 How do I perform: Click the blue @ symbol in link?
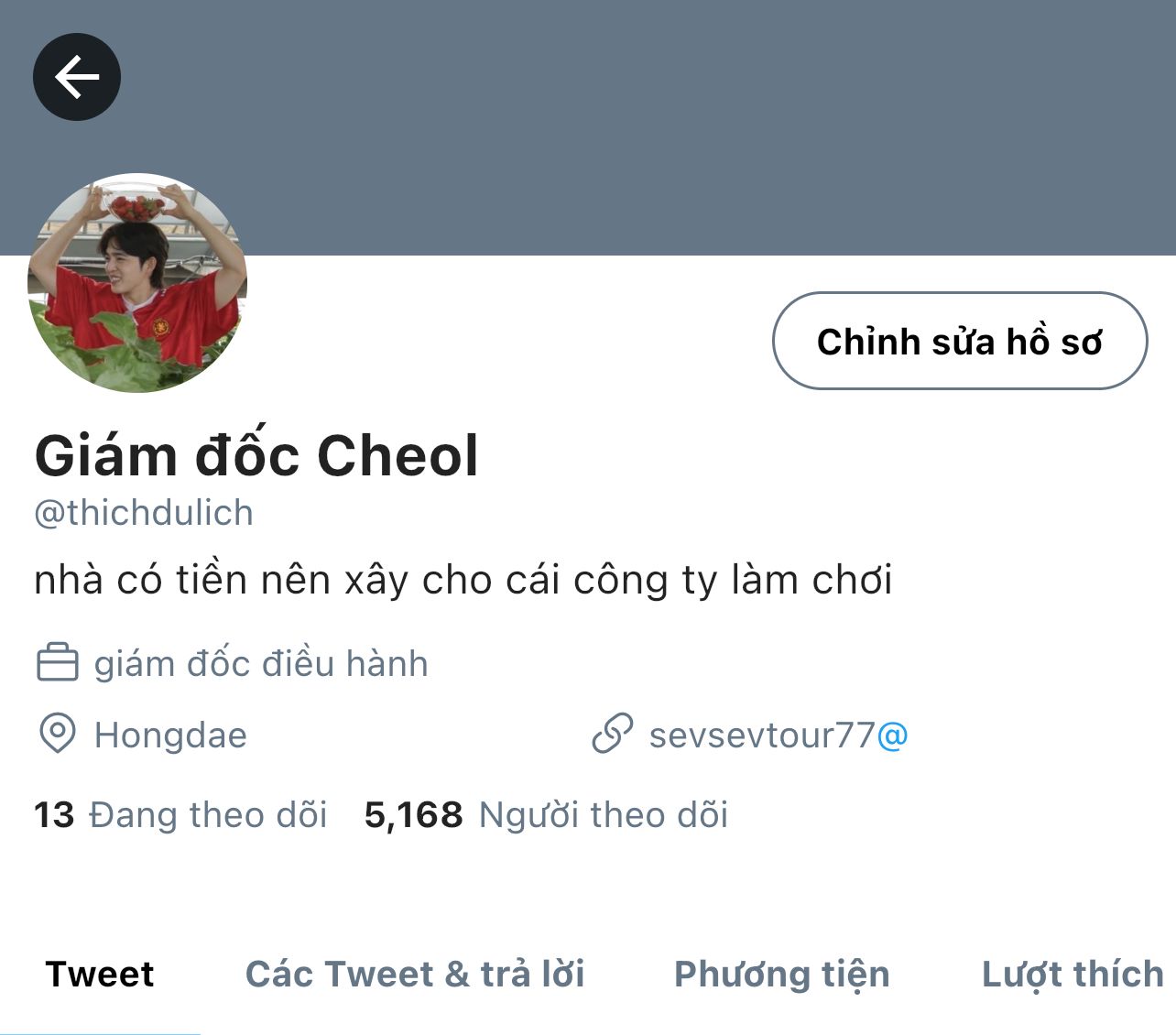point(893,735)
